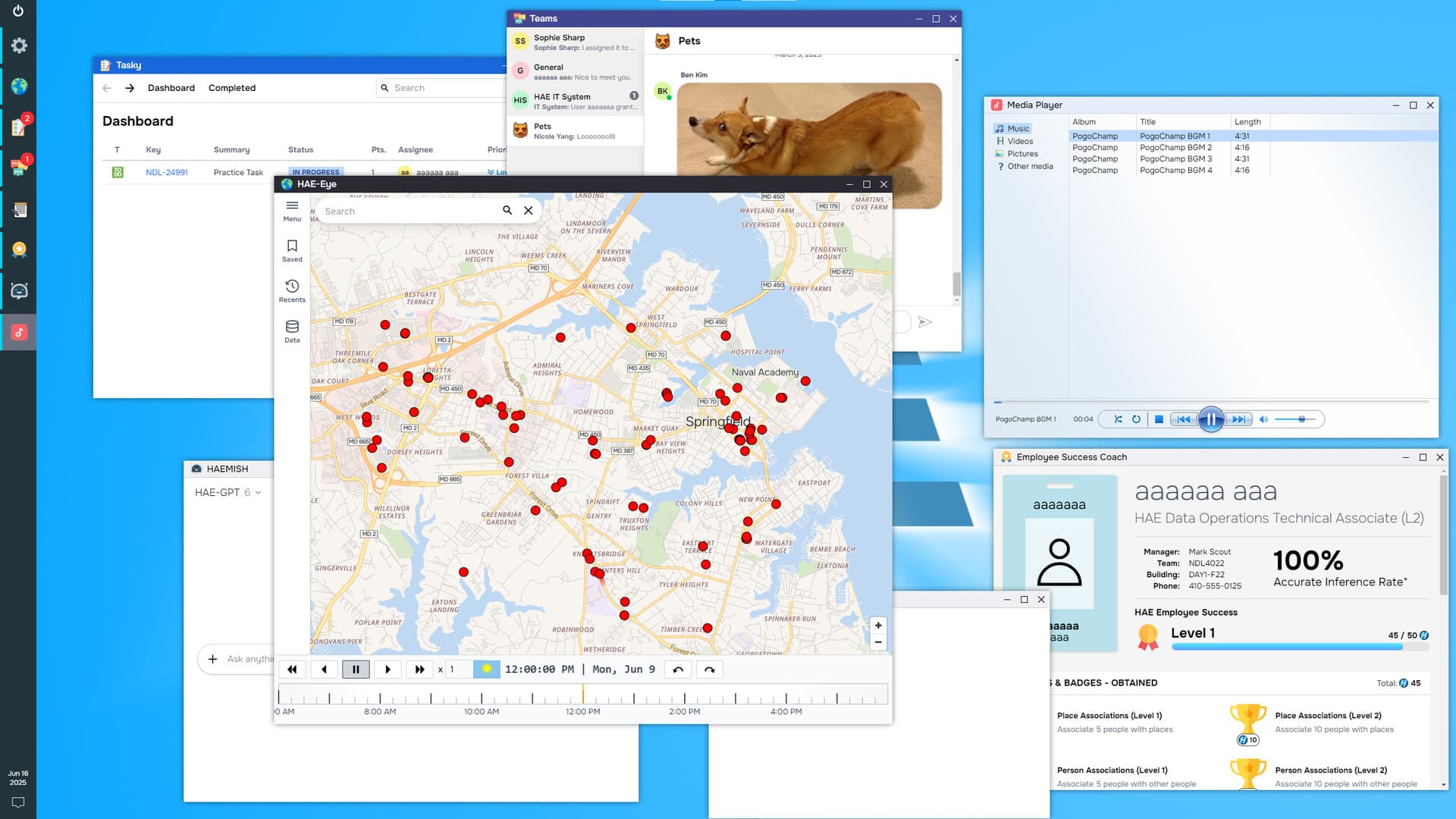1456x819 pixels.
Task: Open task link NDL-24991
Action: coord(167,172)
